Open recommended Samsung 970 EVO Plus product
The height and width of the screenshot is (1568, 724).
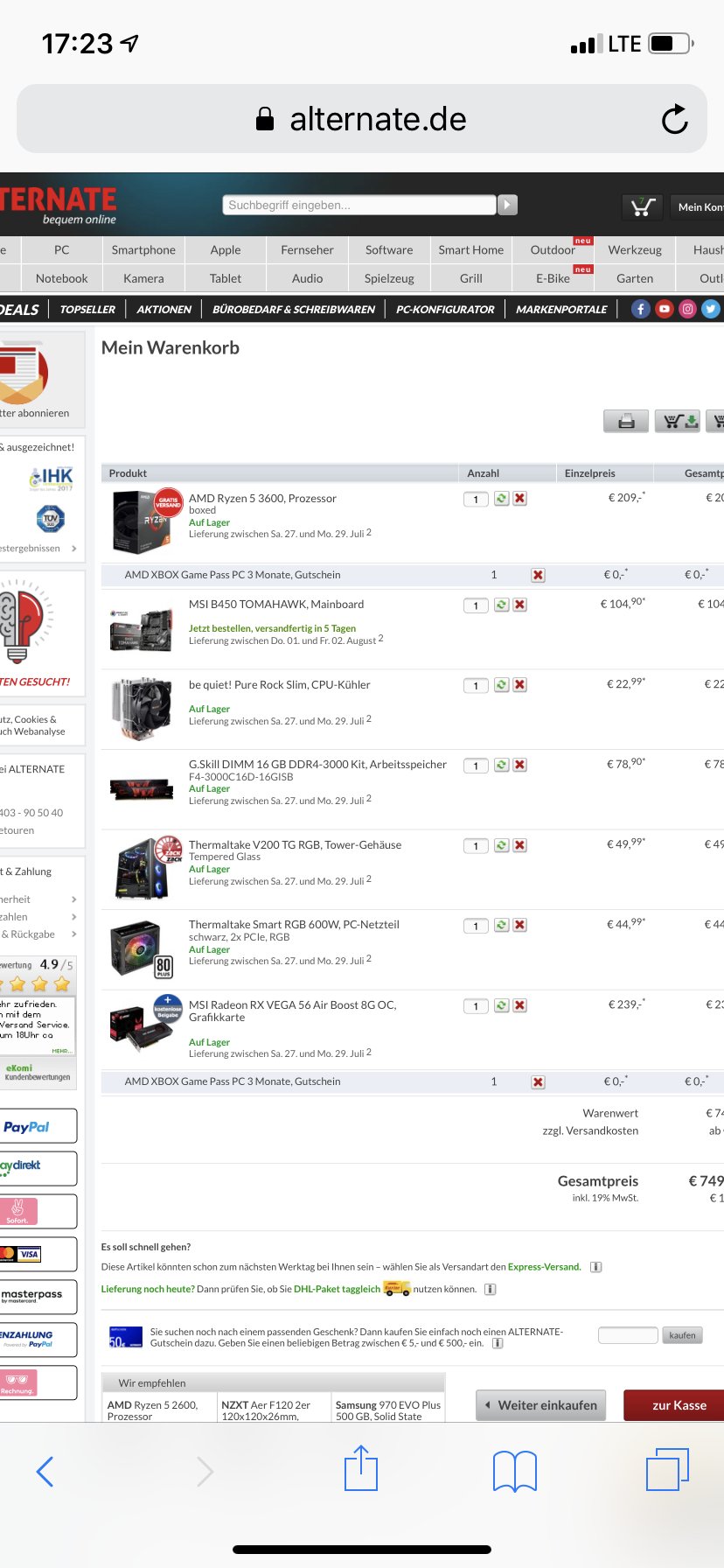(x=388, y=1410)
